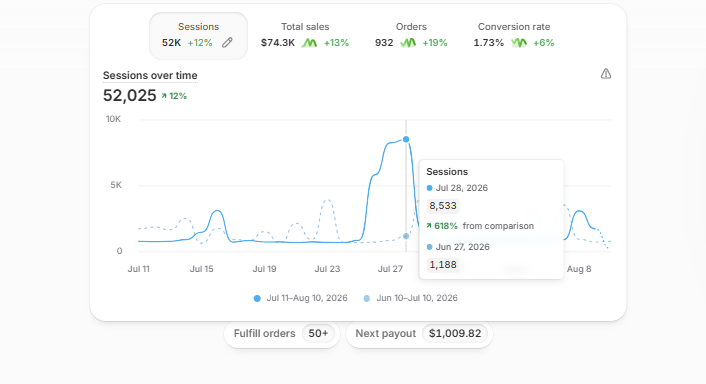Viewport: 706px width, 384px height.
Task: Click the Next payout $1,009.82 button
Action: (419, 334)
